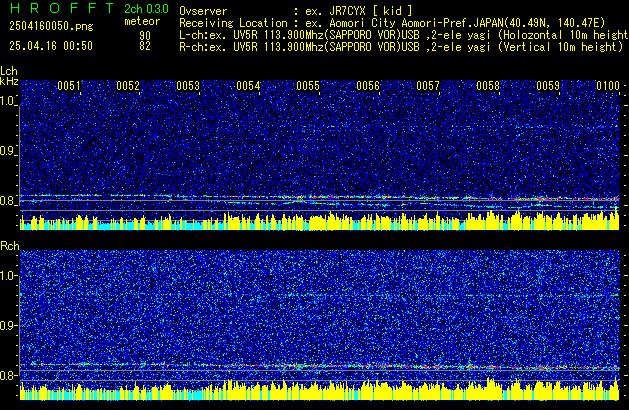This screenshot has height=410, width=629.
Task: Click the Lch channel label
Action: click(9, 71)
